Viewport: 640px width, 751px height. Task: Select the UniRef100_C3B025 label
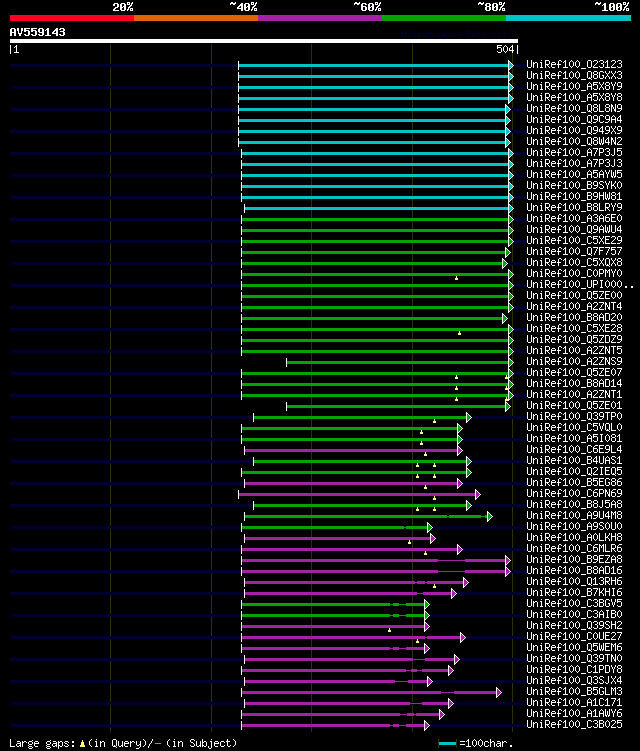[574, 726]
